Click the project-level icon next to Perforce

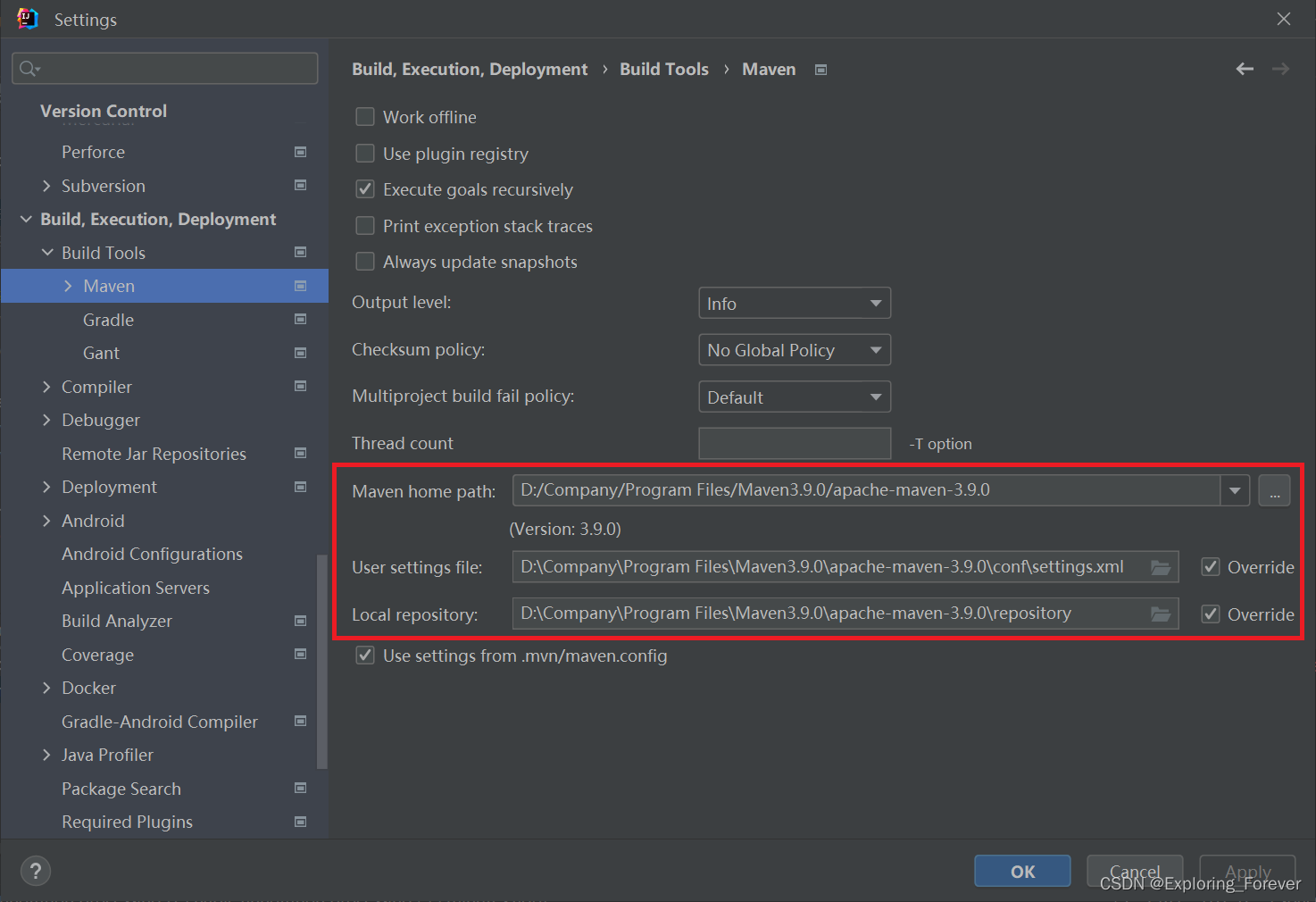point(301,152)
